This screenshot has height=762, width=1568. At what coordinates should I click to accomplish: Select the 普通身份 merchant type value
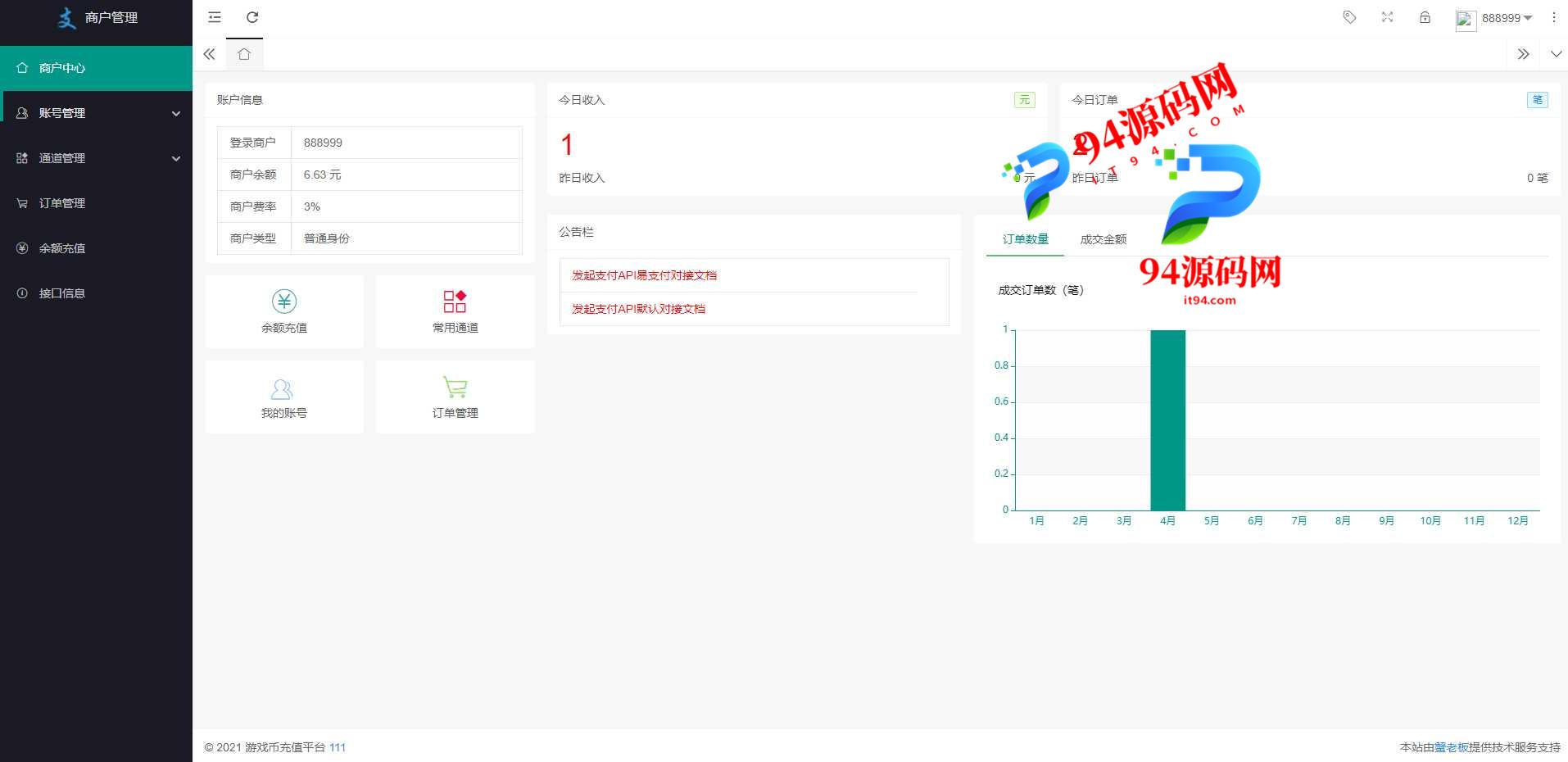pos(406,238)
